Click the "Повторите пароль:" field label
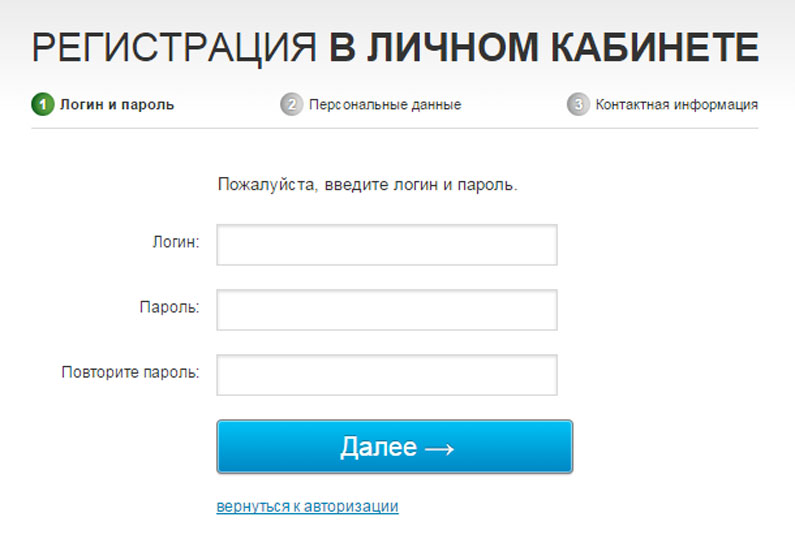This screenshot has width=795, height=543. (x=130, y=372)
